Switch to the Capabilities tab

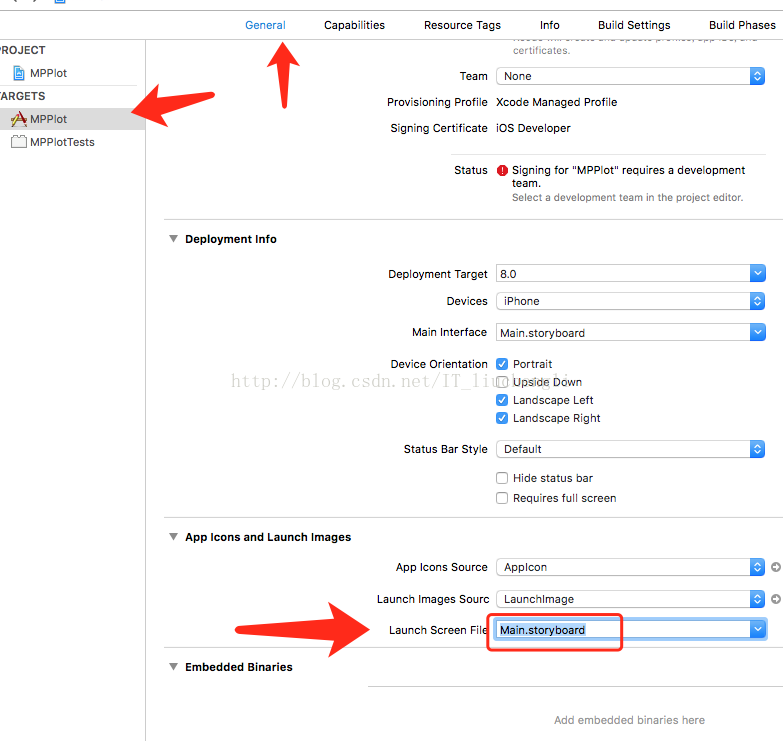[355, 25]
